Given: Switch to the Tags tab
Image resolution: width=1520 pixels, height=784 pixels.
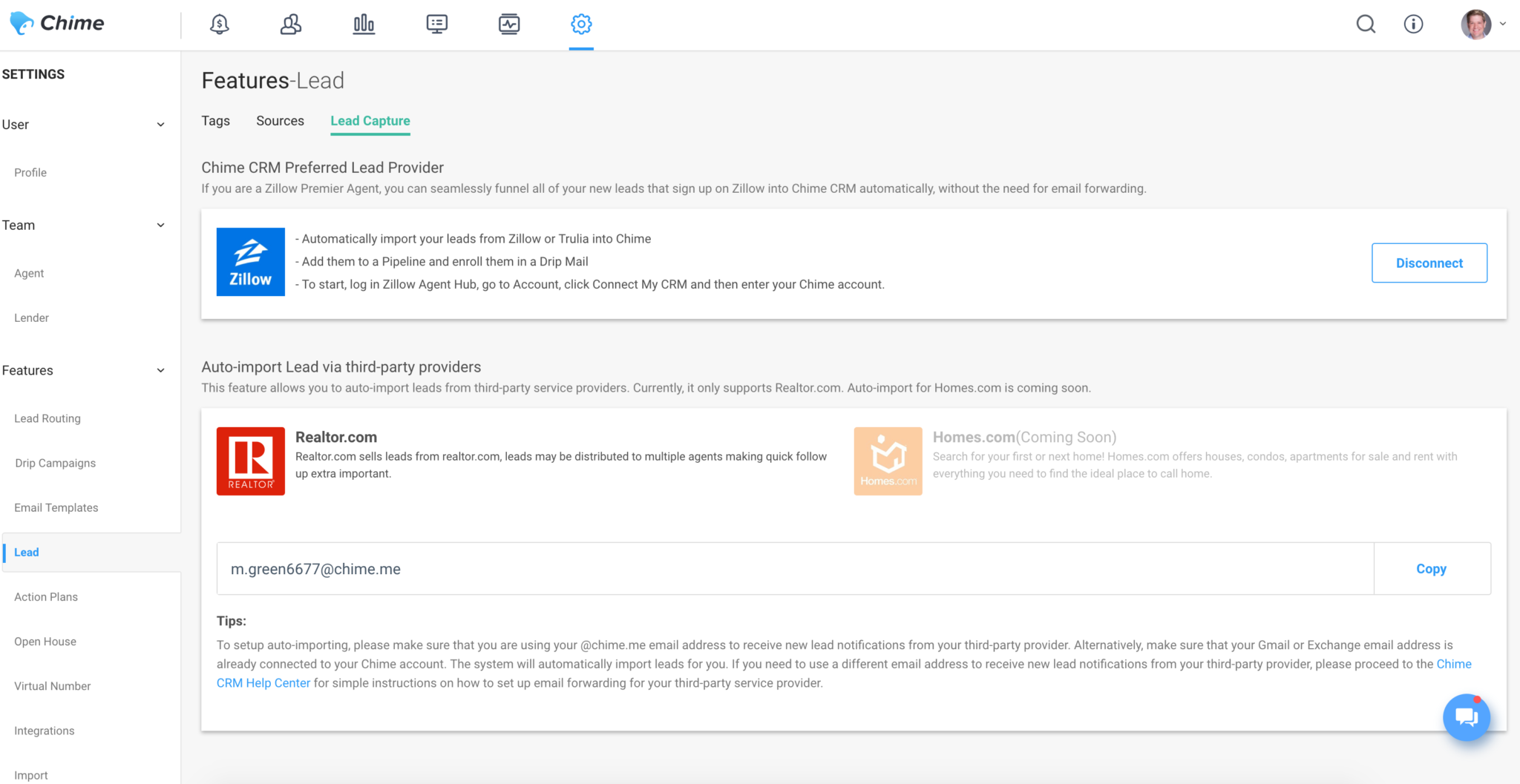Looking at the screenshot, I should pos(216,121).
